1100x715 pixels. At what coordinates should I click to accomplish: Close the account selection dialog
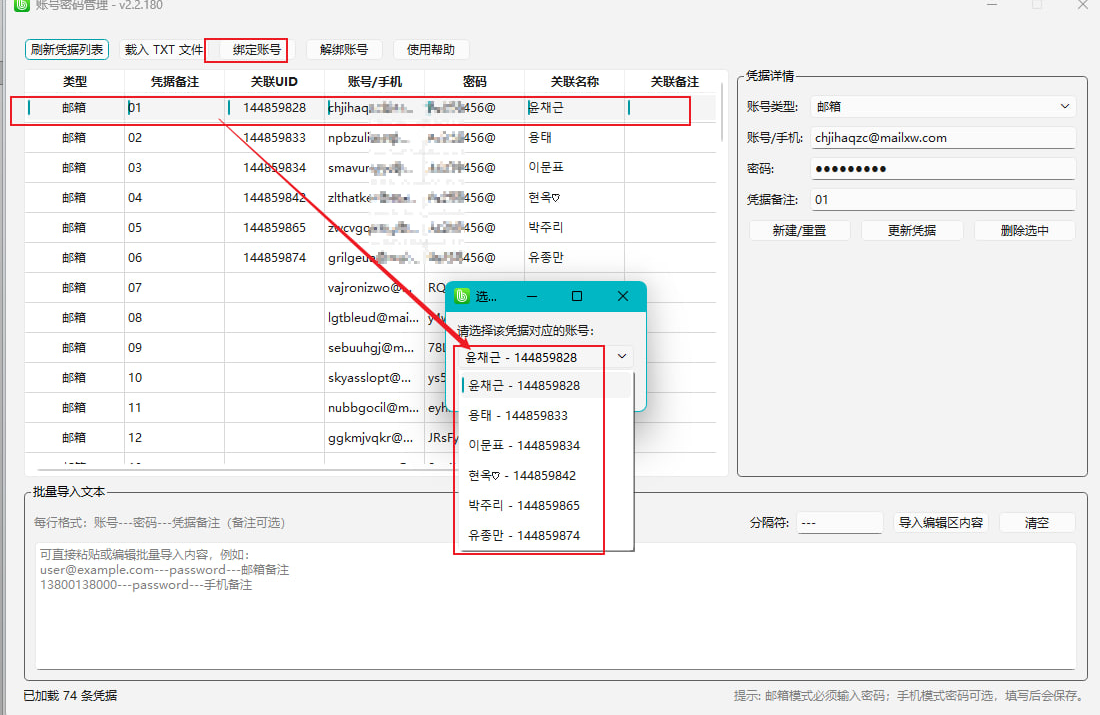(622, 296)
